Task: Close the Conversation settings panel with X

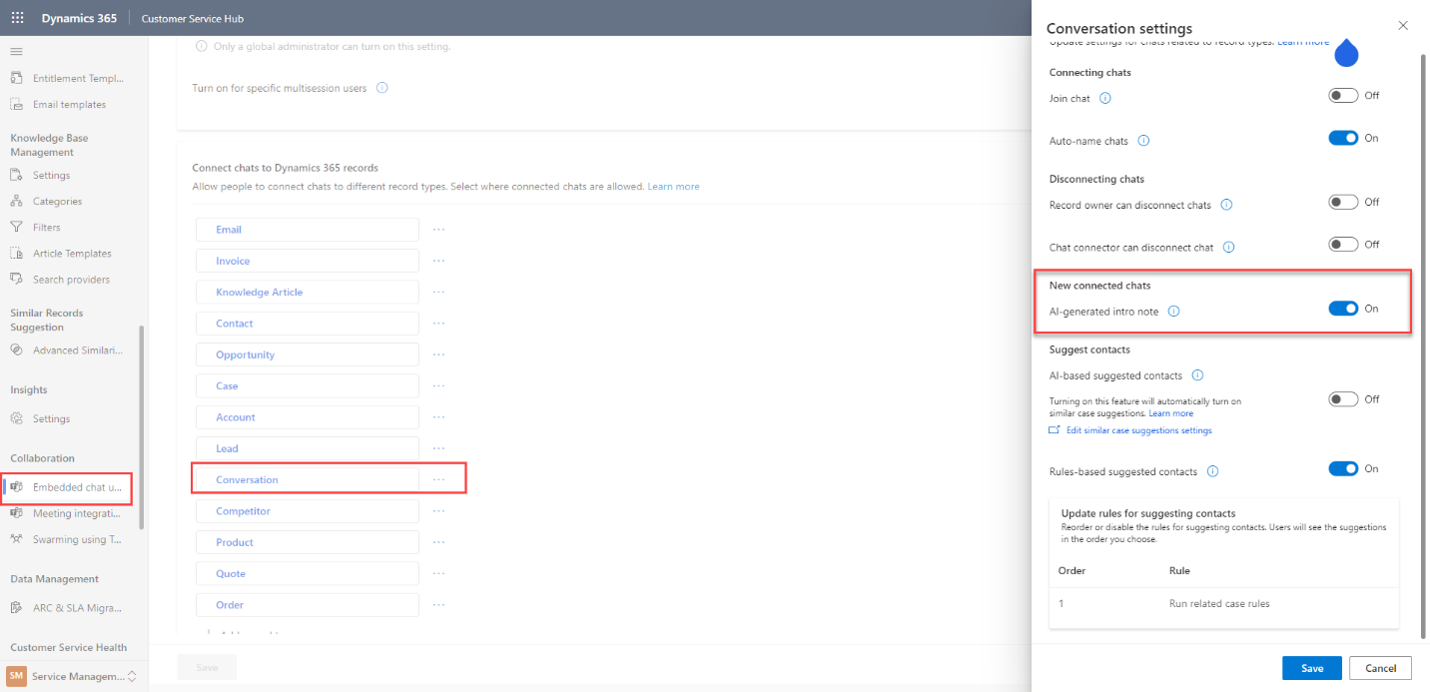Action: pos(1403,26)
